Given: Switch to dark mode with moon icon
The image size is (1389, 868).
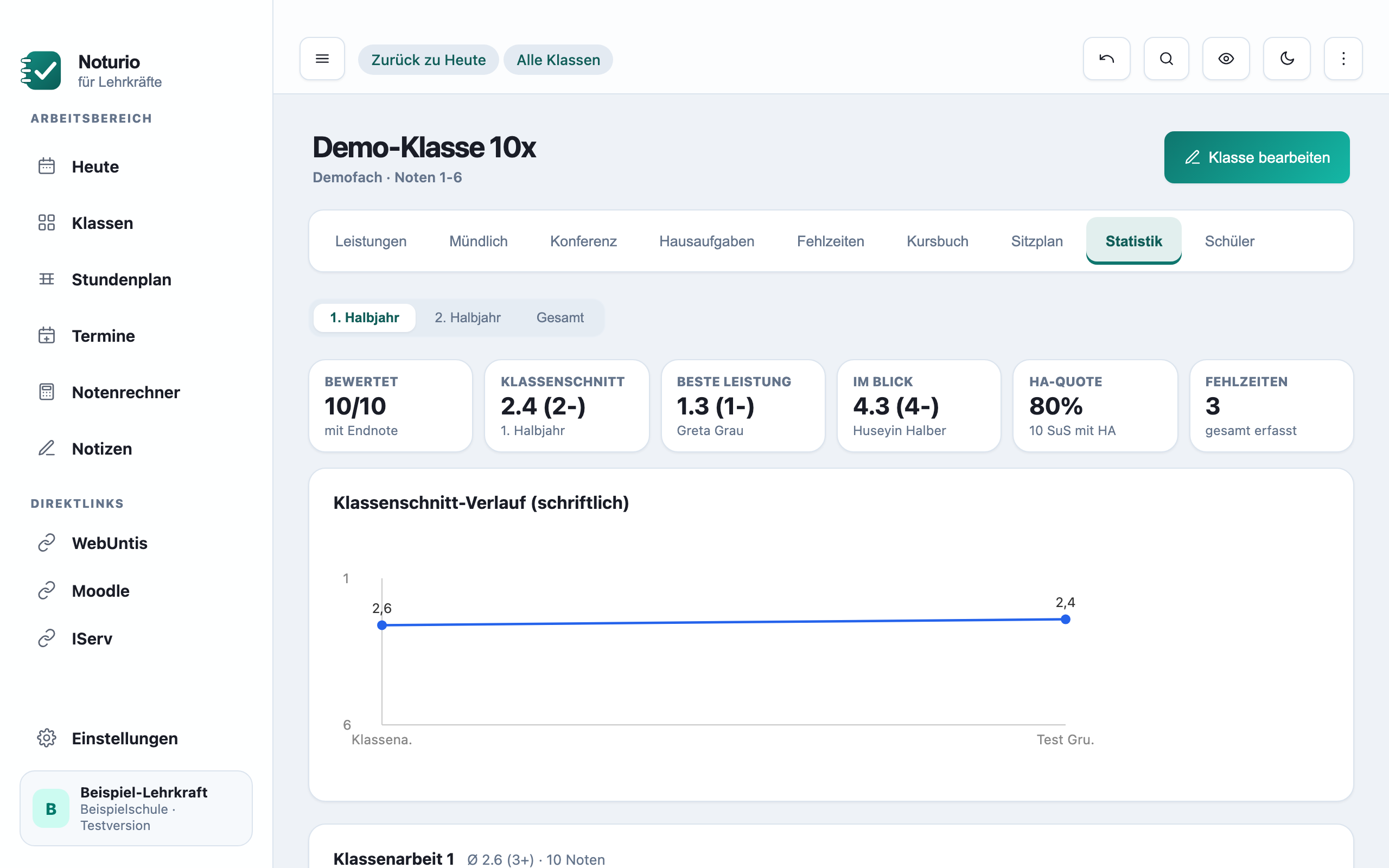Looking at the screenshot, I should pos(1287,59).
